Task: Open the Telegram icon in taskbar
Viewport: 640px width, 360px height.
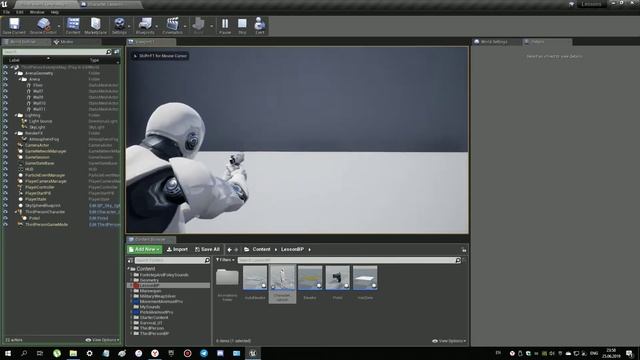Action: point(204,353)
